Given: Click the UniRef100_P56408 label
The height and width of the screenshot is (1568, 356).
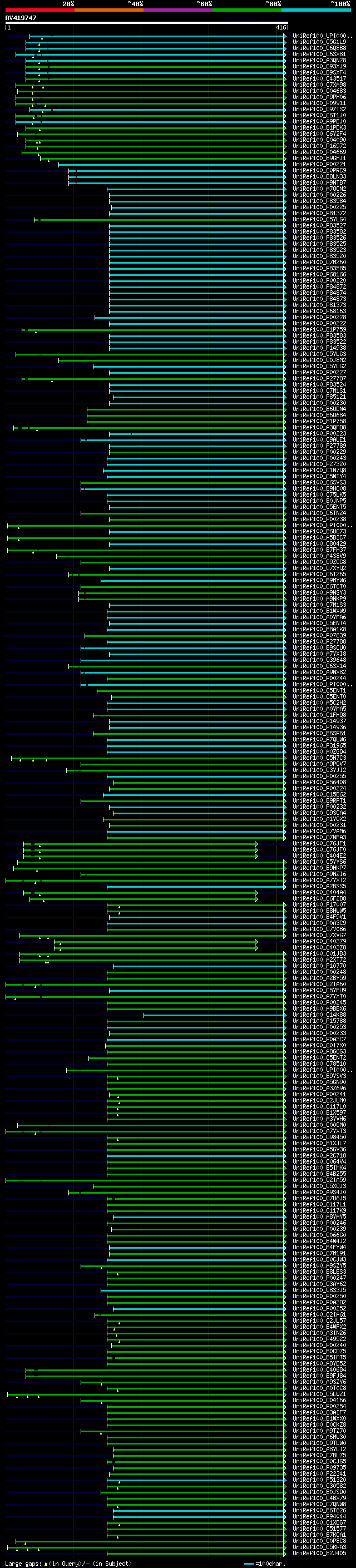Looking at the screenshot, I should click(x=319, y=782).
